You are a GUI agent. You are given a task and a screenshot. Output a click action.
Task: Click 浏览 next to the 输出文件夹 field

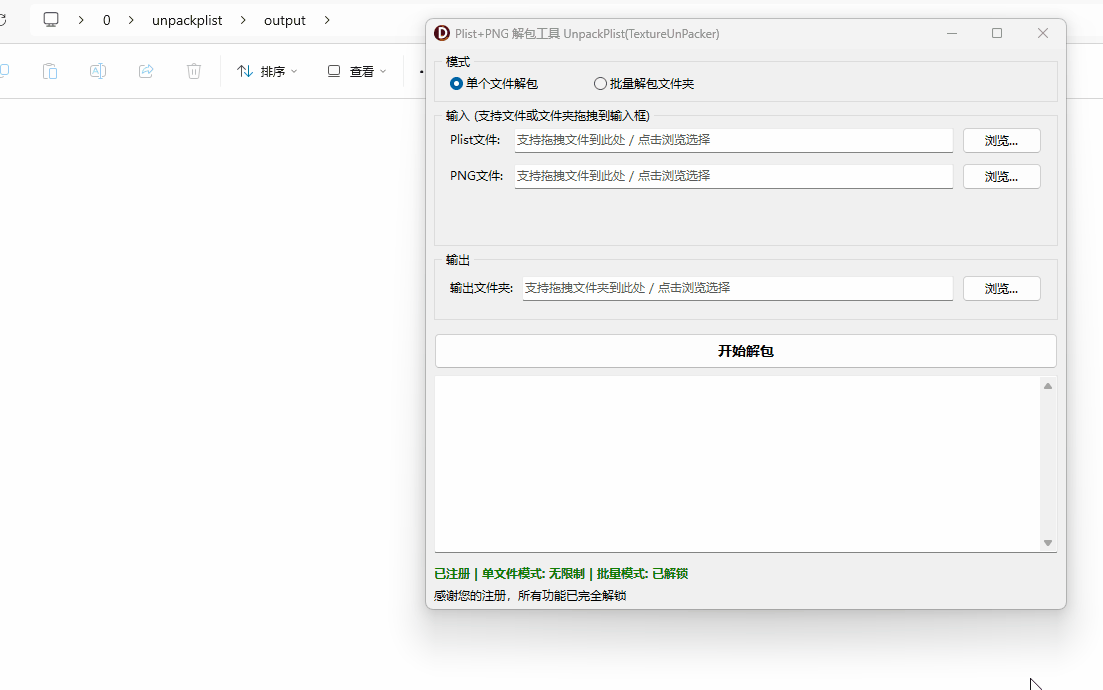pyautogui.click(x=1001, y=288)
